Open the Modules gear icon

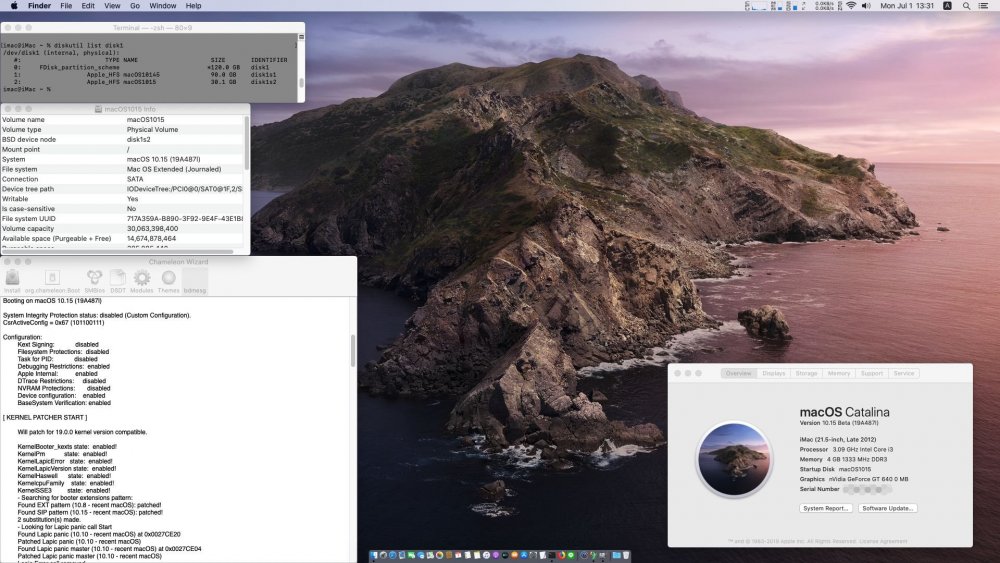coord(142,281)
